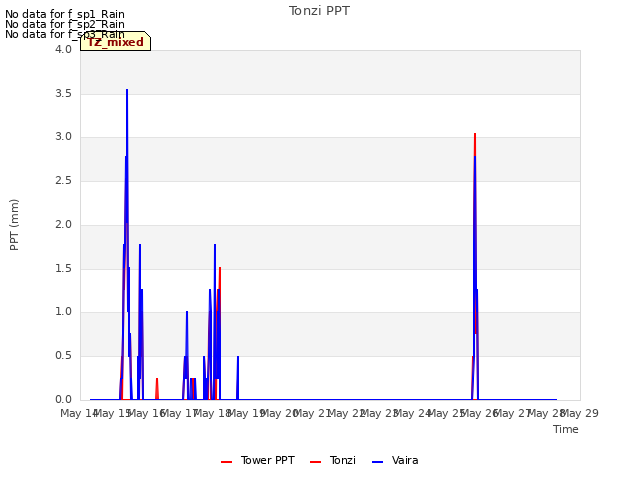Click the tallest blue Vaira peak at 3.5
Image resolution: width=640 pixels, height=480 pixels.
click(x=127, y=90)
